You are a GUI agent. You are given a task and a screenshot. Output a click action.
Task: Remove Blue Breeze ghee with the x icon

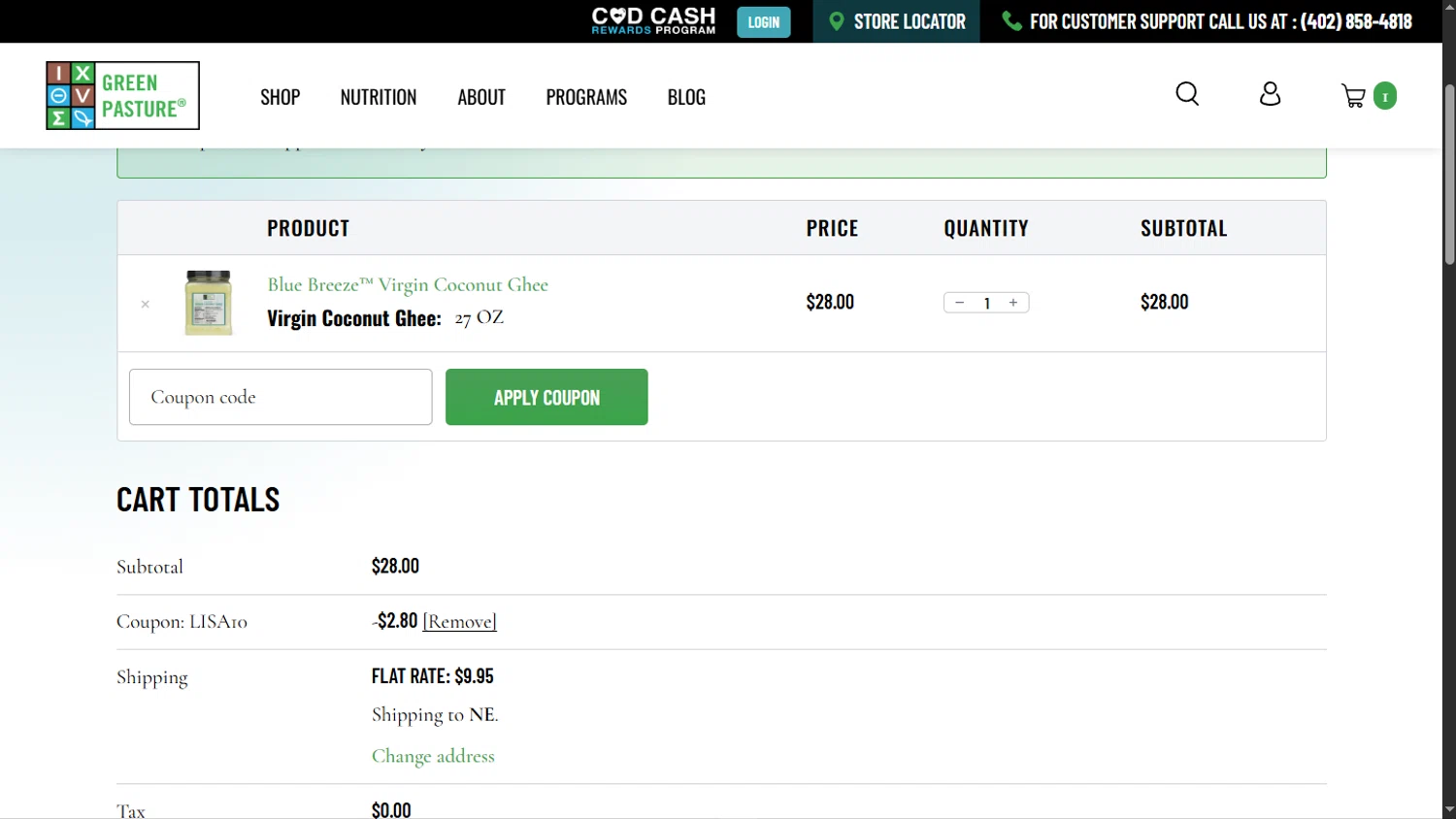(145, 304)
